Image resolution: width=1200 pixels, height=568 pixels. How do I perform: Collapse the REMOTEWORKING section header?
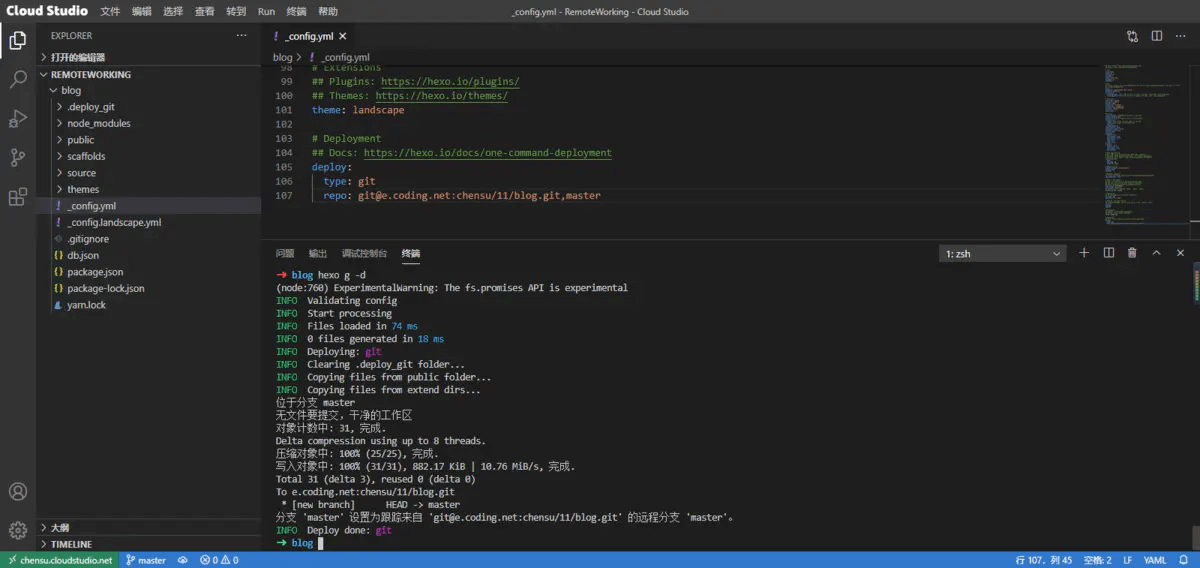click(149, 74)
